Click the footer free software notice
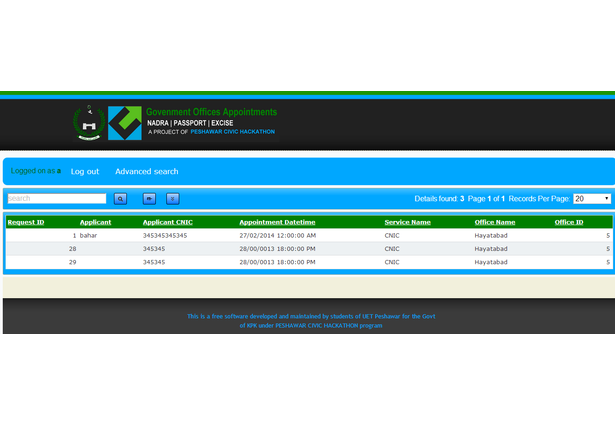Screen dimensions: 615x424 pos(311,321)
